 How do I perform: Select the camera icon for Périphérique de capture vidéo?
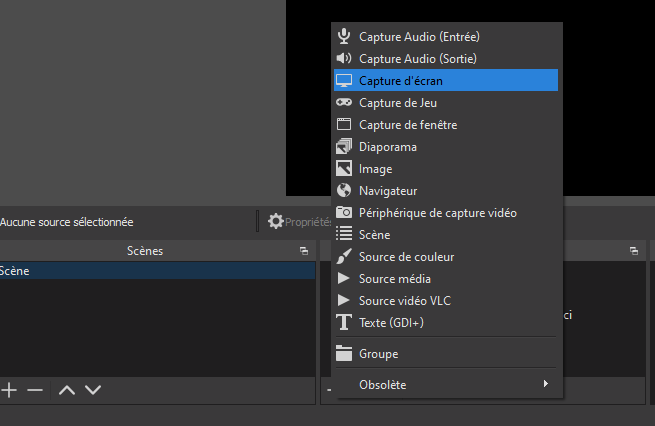click(344, 212)
